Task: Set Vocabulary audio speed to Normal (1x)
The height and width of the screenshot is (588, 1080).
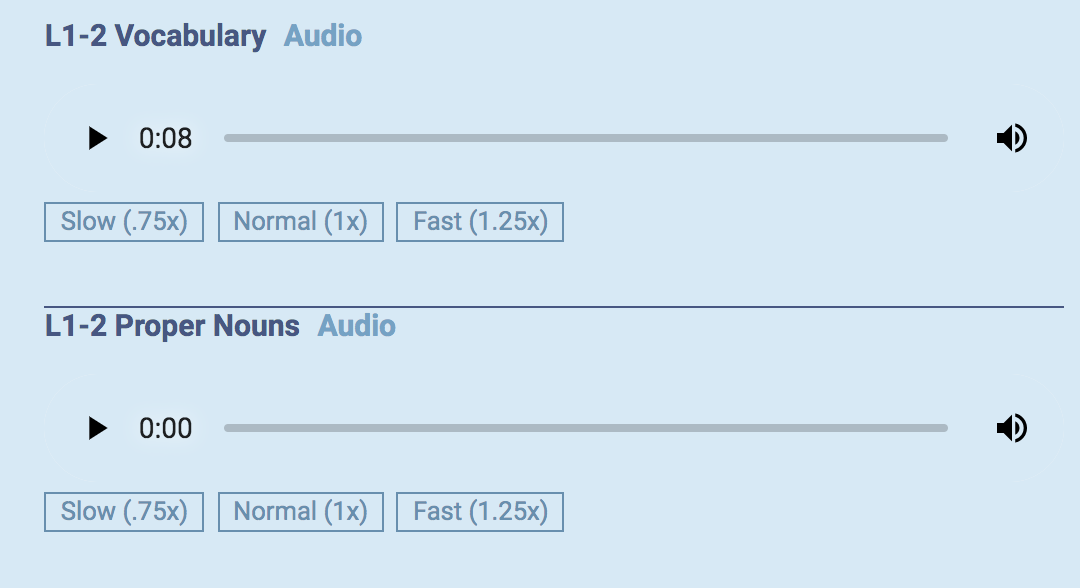Action: pos(301,222)
